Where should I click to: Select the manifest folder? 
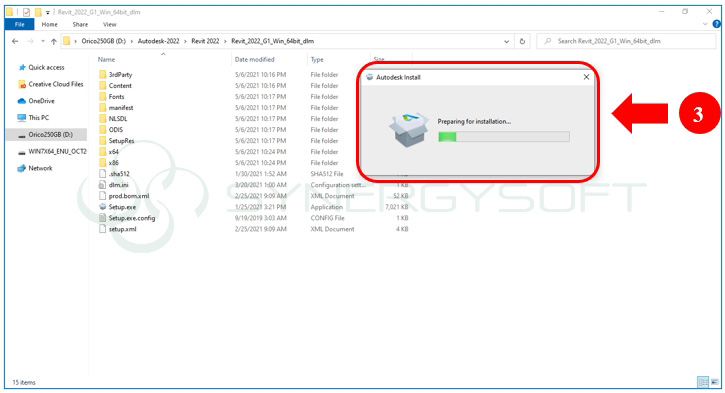[116, 108]
